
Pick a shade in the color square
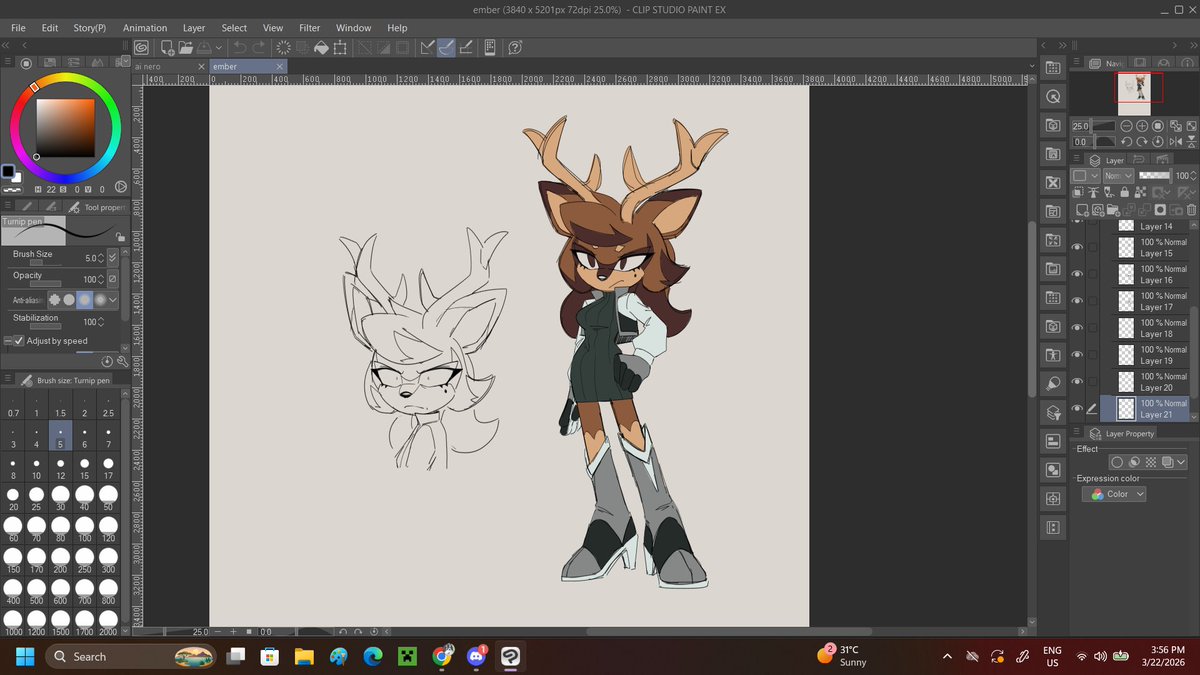(x=66, y=128)
